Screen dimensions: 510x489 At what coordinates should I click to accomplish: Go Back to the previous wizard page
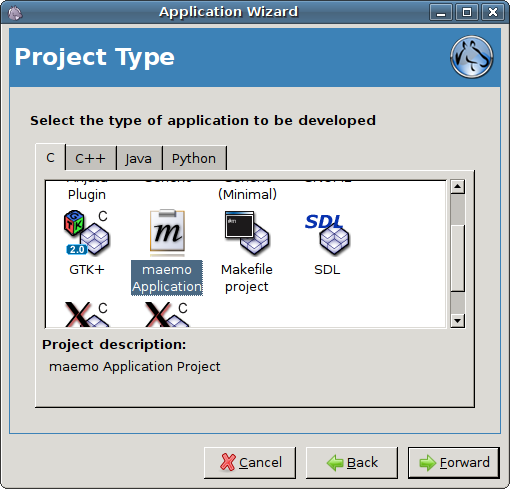click(352, 463)
